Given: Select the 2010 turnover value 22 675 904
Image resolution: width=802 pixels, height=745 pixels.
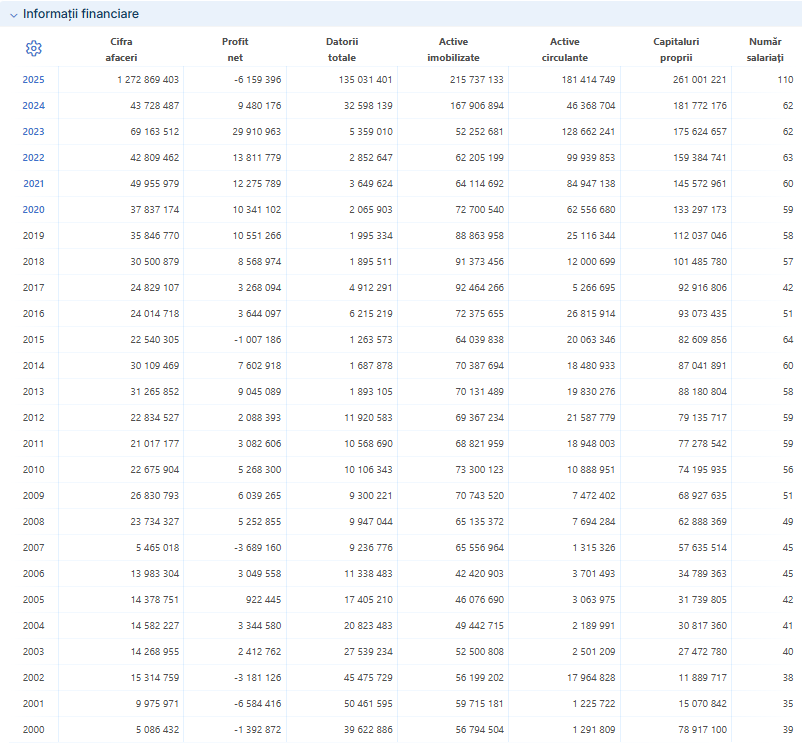Looking at the screenshot, I should pyautogui.click(x=154, y=470).
